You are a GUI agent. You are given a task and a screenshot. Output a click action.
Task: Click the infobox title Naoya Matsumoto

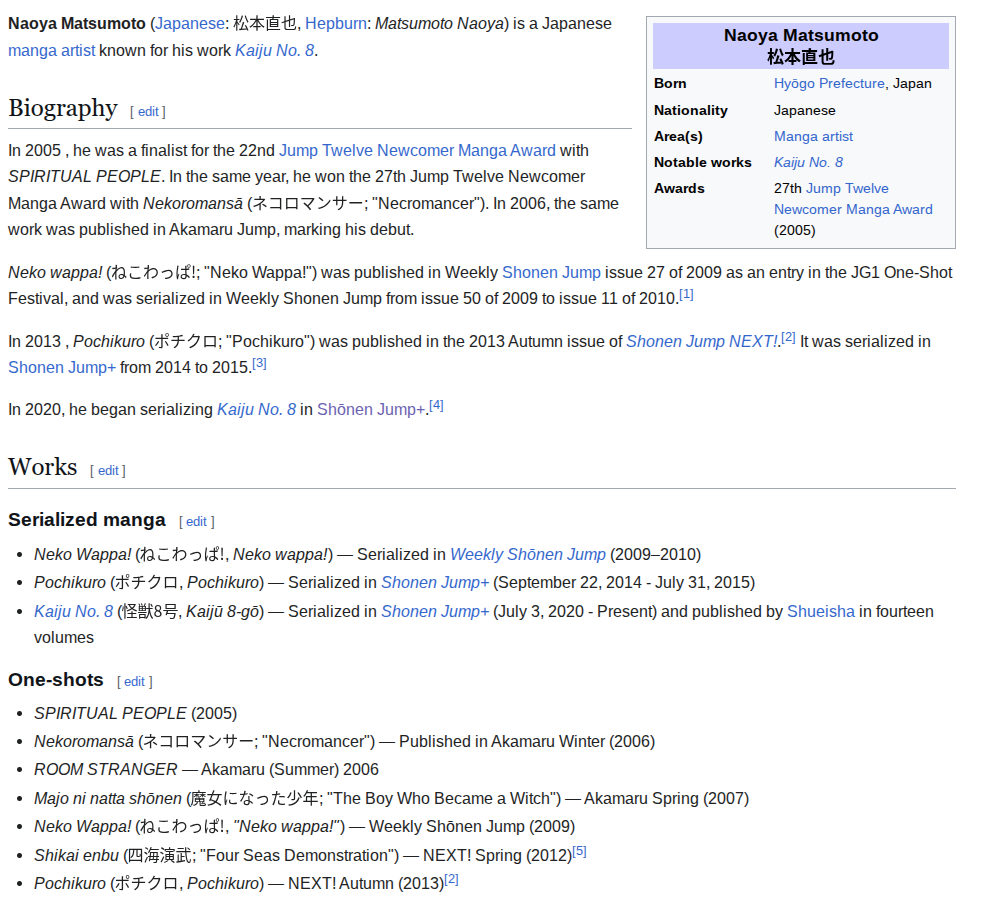[x=801, y=36]
